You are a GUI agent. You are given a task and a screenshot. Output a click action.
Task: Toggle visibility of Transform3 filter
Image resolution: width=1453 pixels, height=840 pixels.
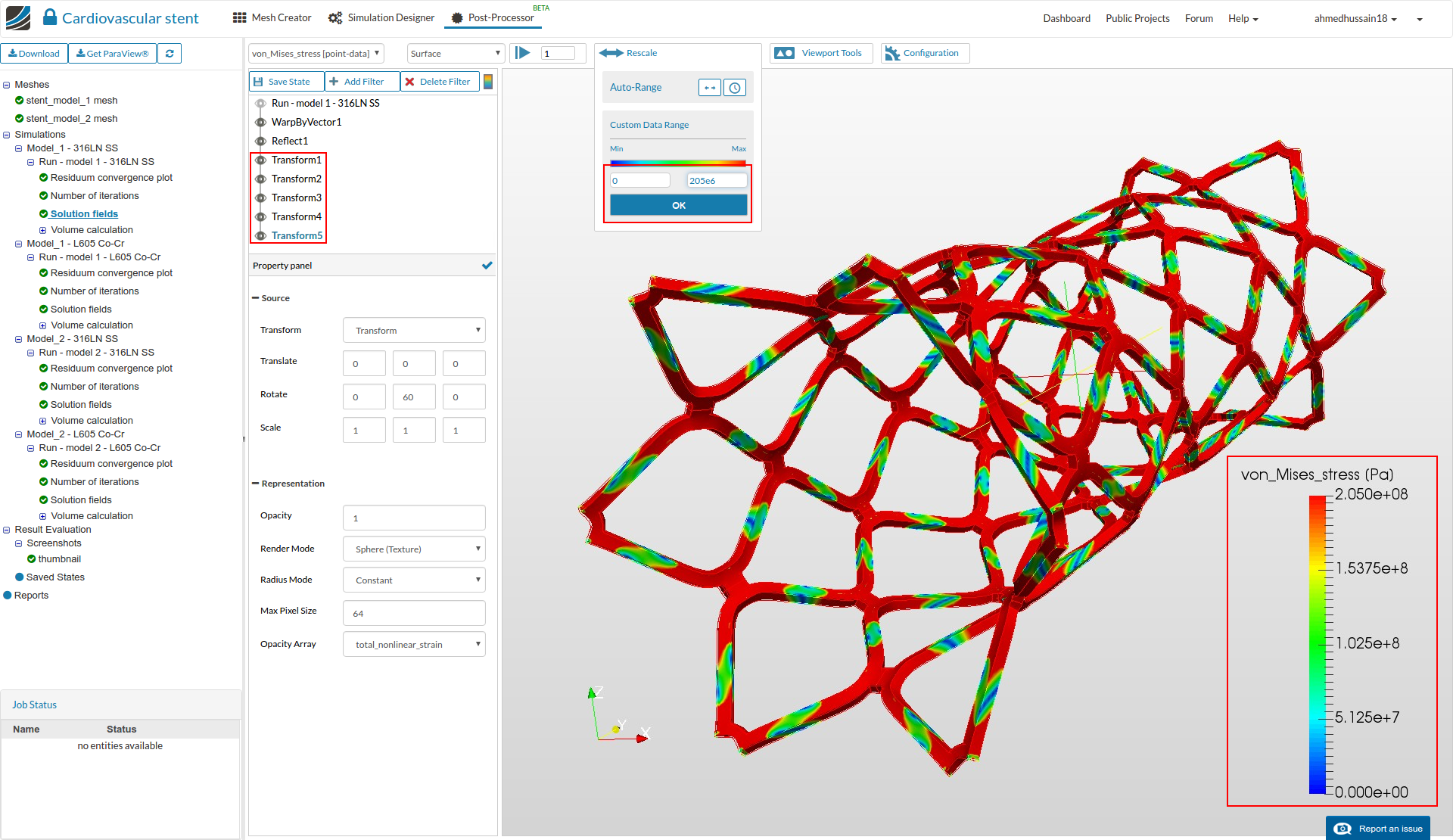[260, 198]
